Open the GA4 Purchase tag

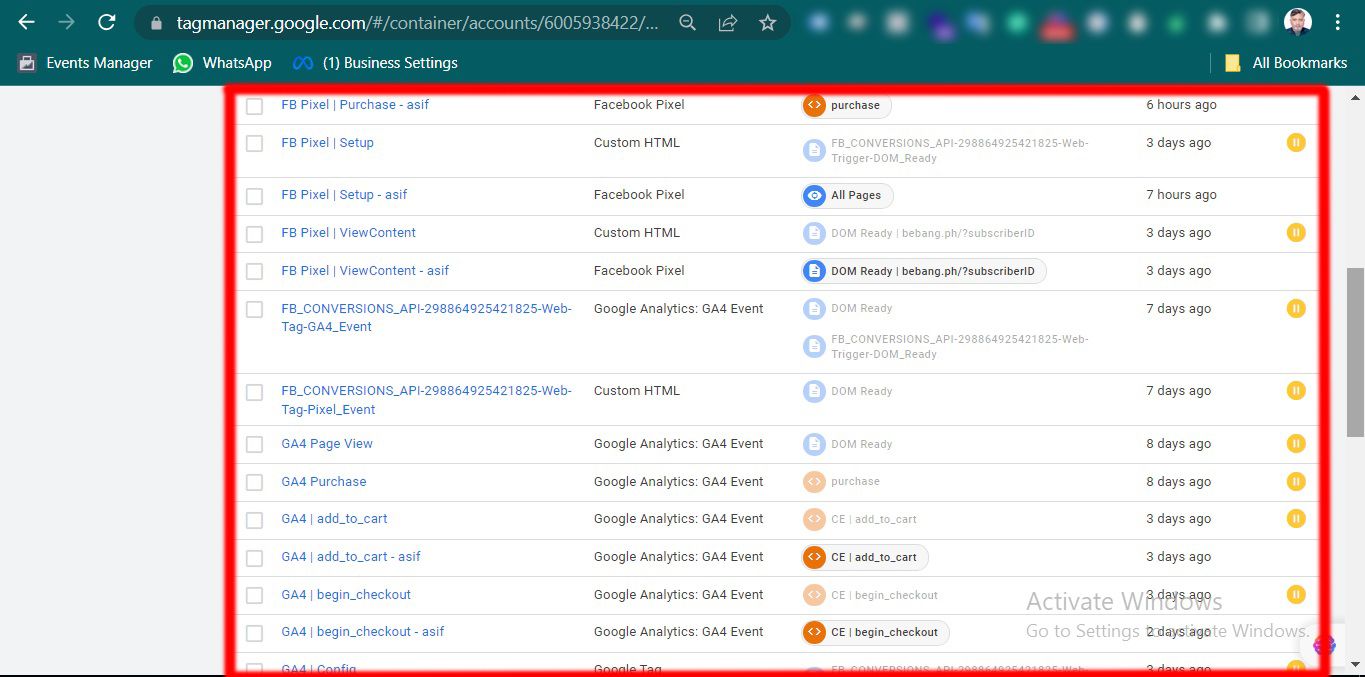pyautogui.click(x=324, y=482)
